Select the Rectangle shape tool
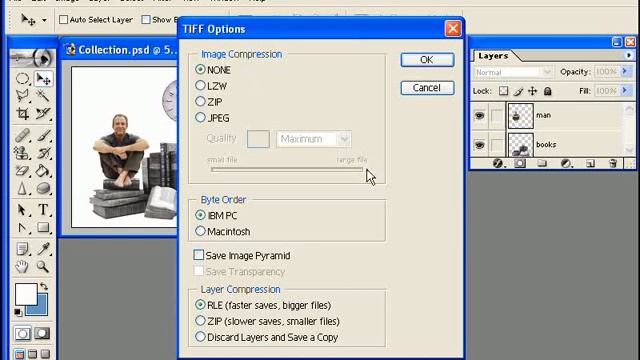Image resolution: width=640 pixels, height=360 pixels. tap(43, 227)
